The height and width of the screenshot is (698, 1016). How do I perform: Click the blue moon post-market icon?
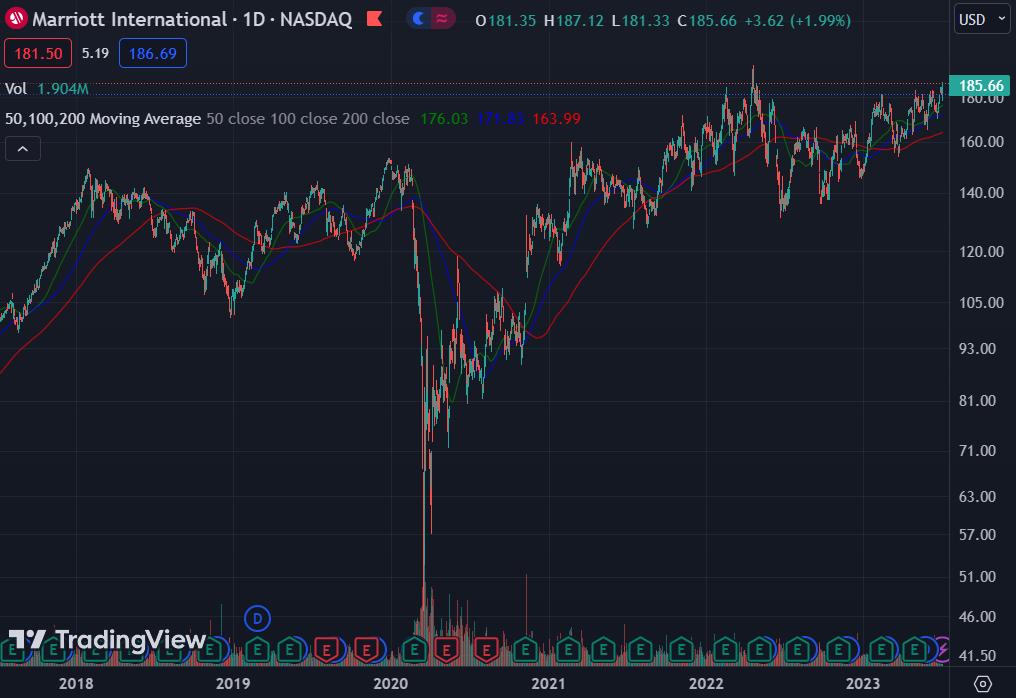pos(419,19)
